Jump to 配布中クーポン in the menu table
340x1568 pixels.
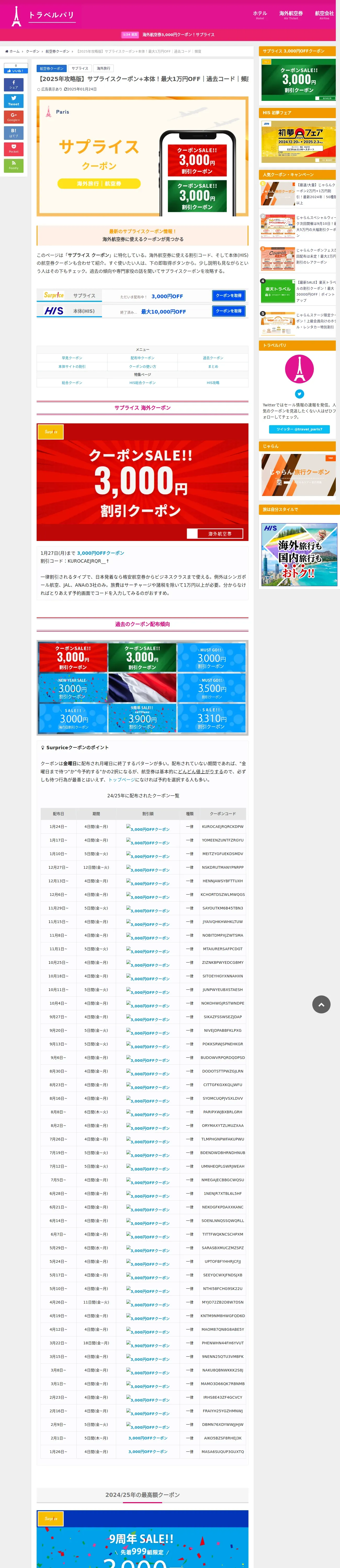143,358
